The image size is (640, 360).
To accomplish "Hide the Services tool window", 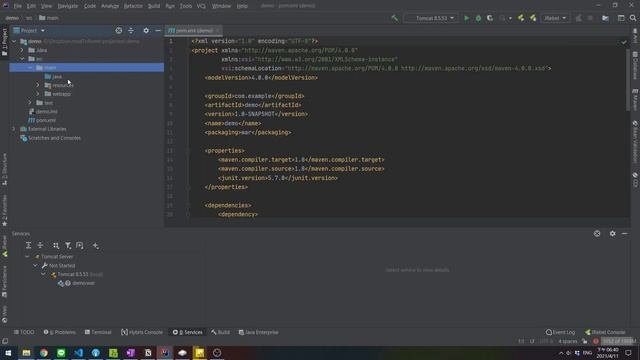I will [624, 233].
